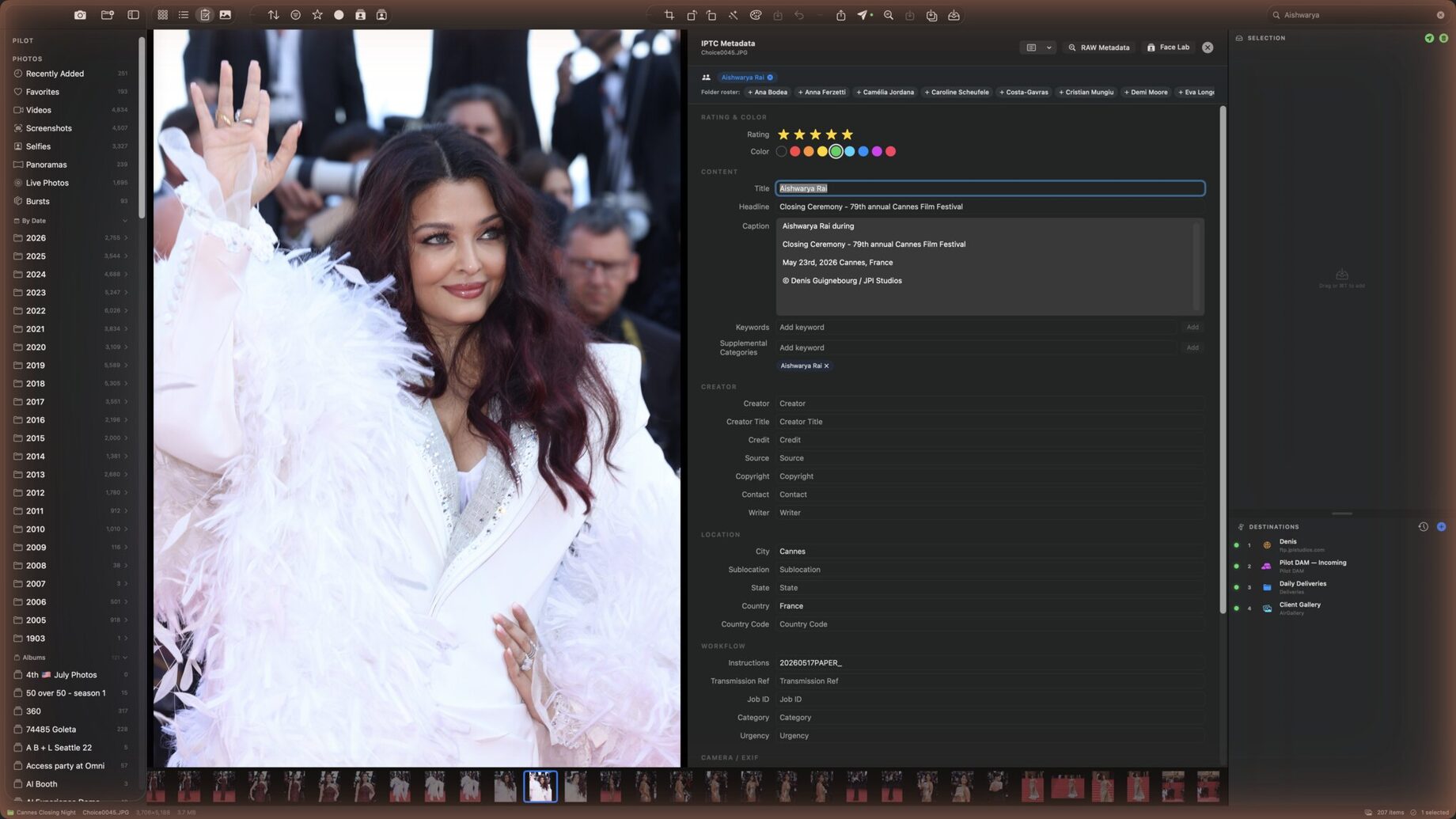Open RAW Metadata view
This screenshot has height=819, width=1456.
pos(1099,47)
